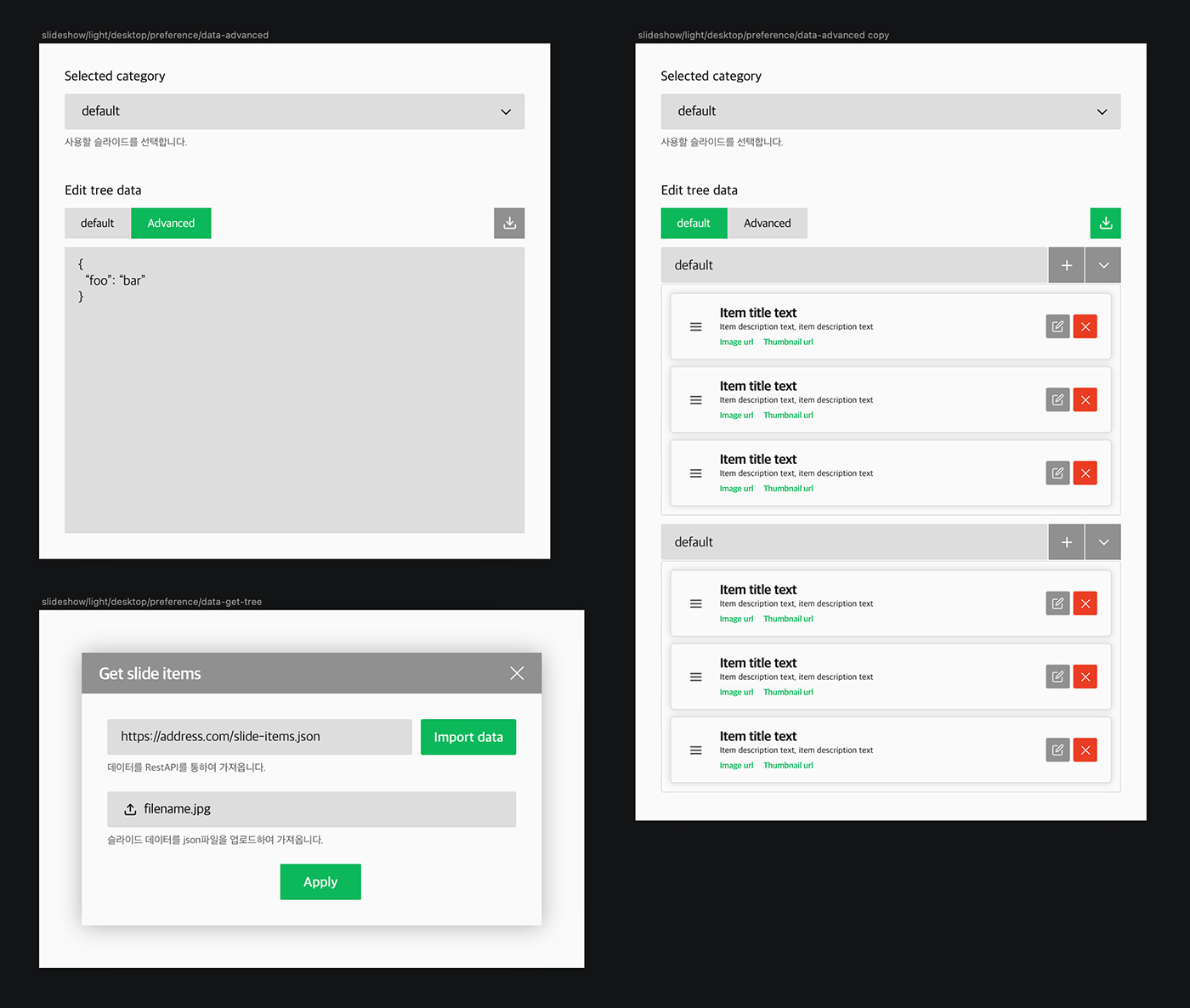
Task: Click the Apply button in the dialog
Action: (320, 882)
